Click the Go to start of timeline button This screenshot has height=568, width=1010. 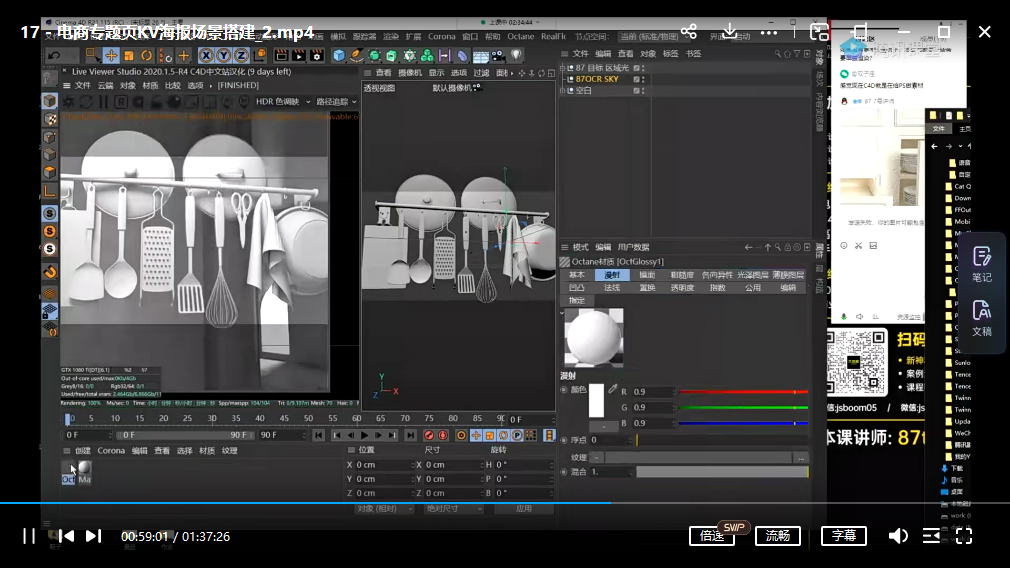point(319,436)
